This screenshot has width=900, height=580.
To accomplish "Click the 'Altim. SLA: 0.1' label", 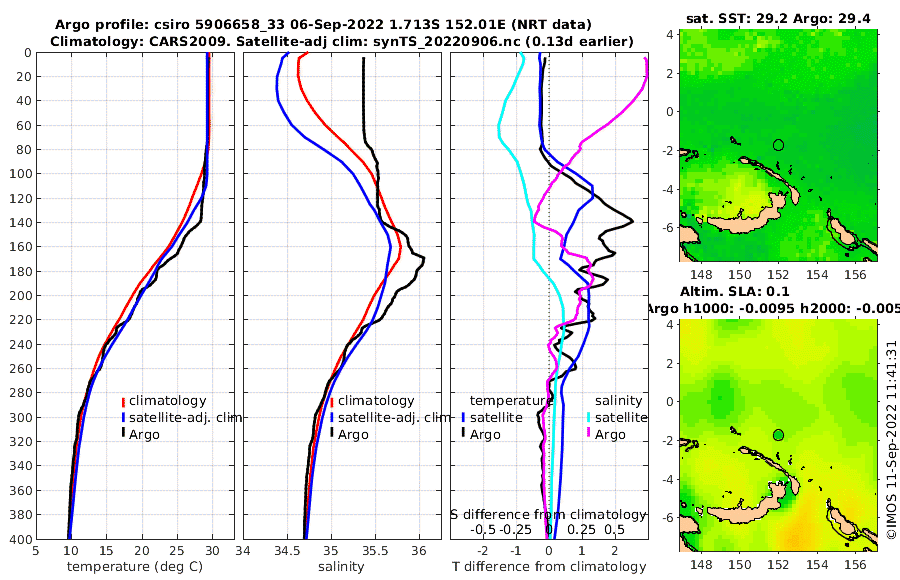I will (x=734, y=291).
